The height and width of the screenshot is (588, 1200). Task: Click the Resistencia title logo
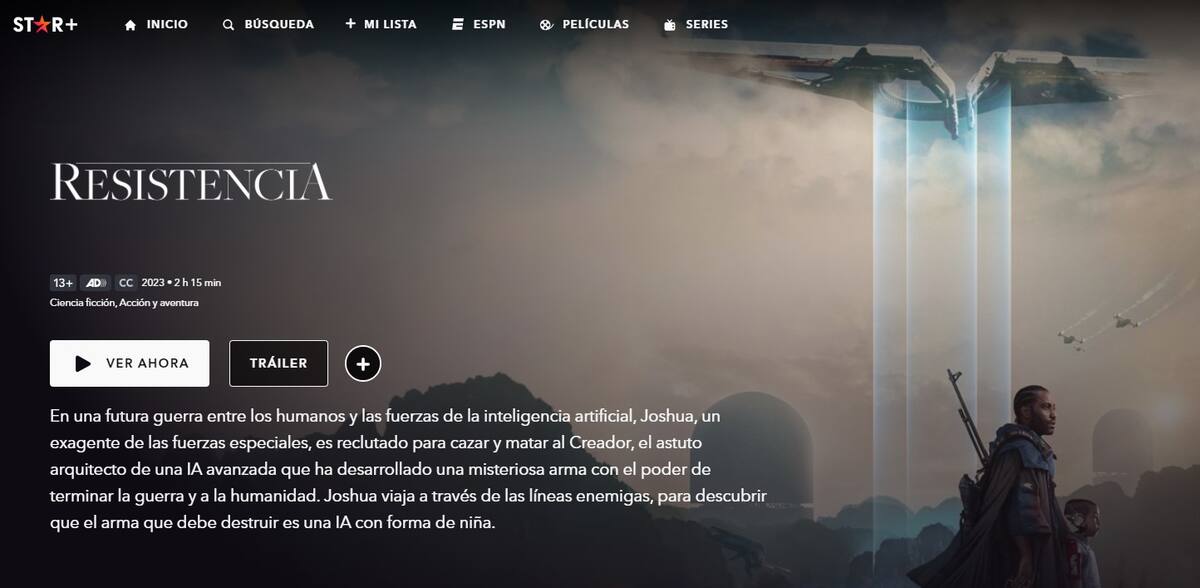point(191,182)
